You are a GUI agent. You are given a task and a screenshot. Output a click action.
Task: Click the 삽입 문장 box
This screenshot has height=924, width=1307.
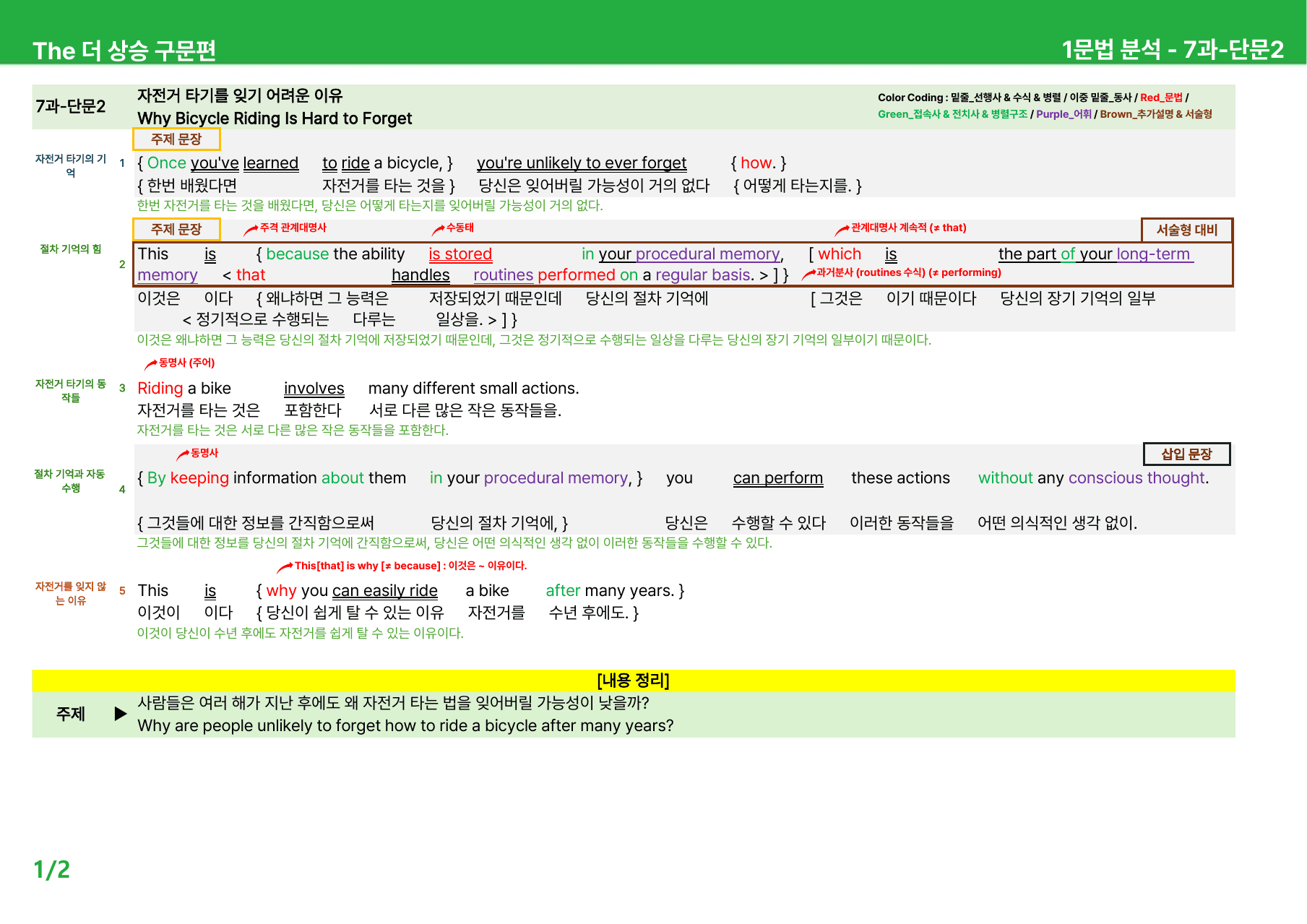pos(1186,454)
